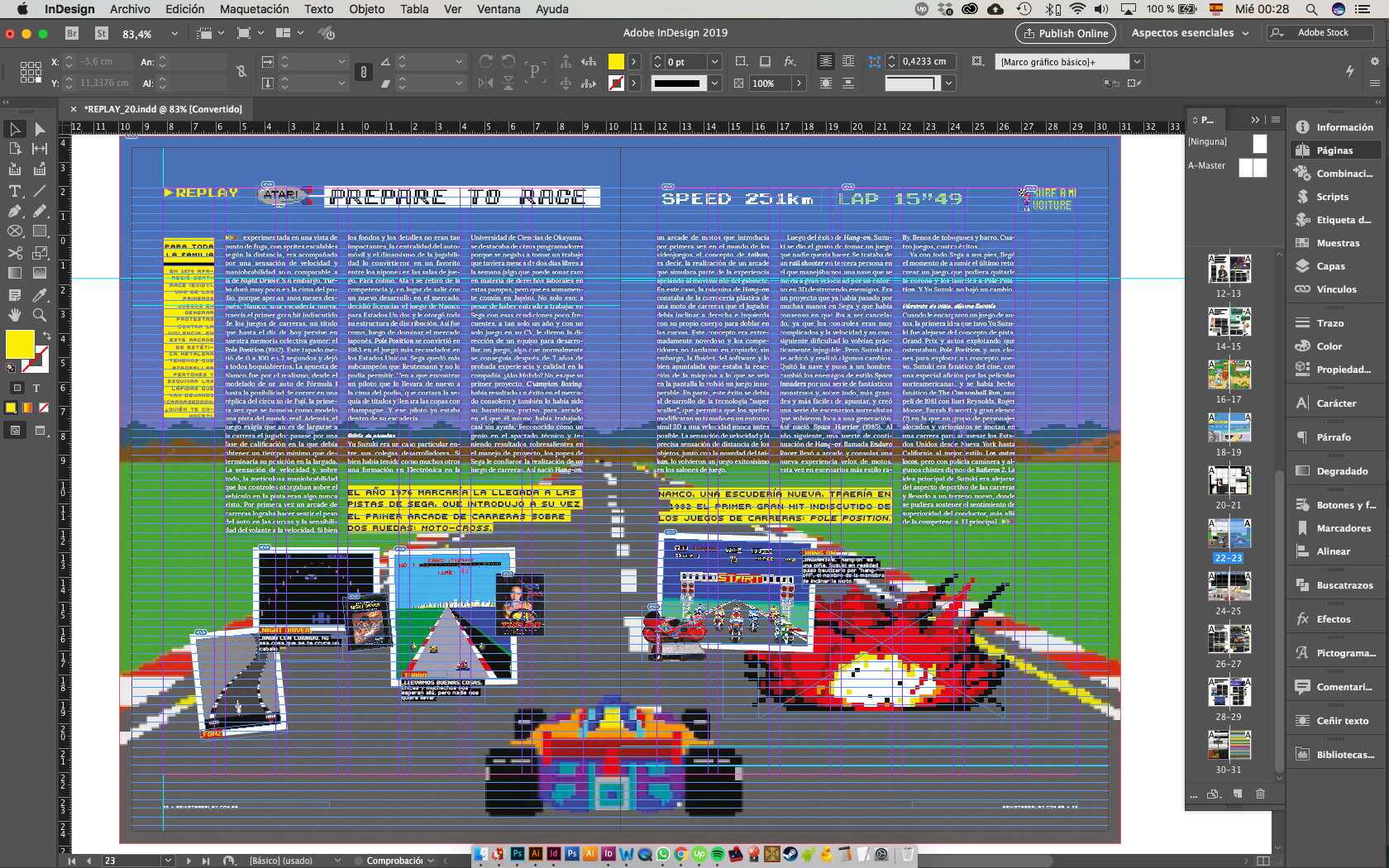The image size is (1389, 868).
Task: Select the Gradient Swatch tool
Action: 15,273
